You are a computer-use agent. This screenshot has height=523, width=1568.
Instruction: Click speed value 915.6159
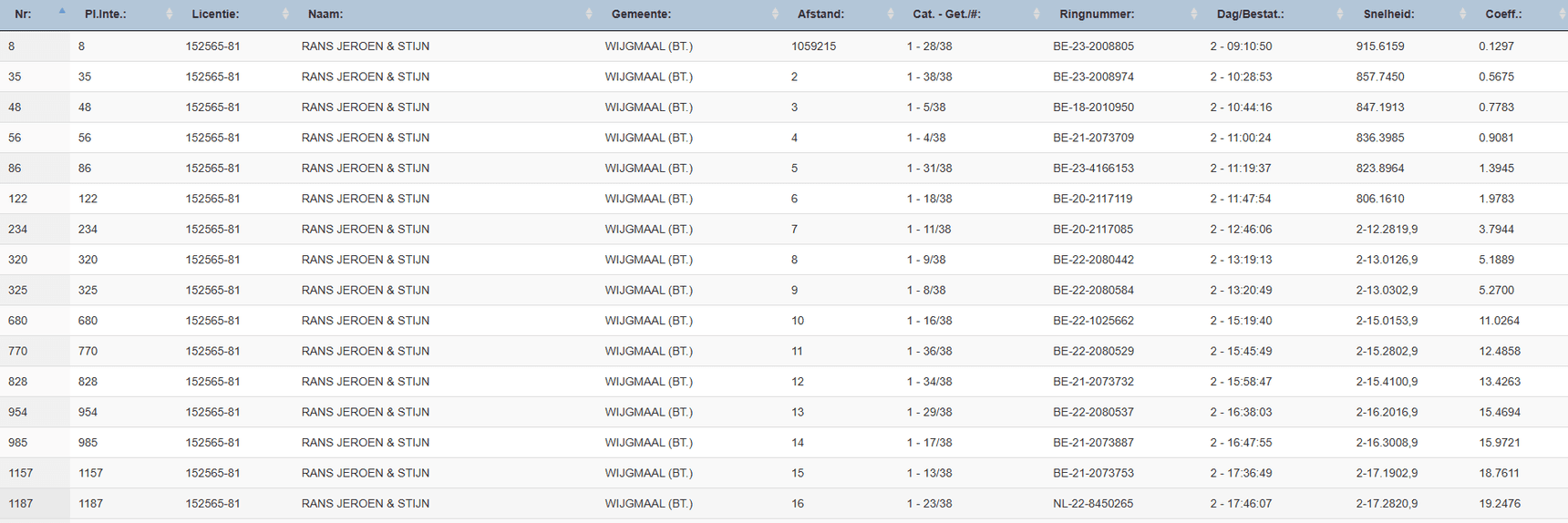pyautogui.click(x=1379, y=46)
